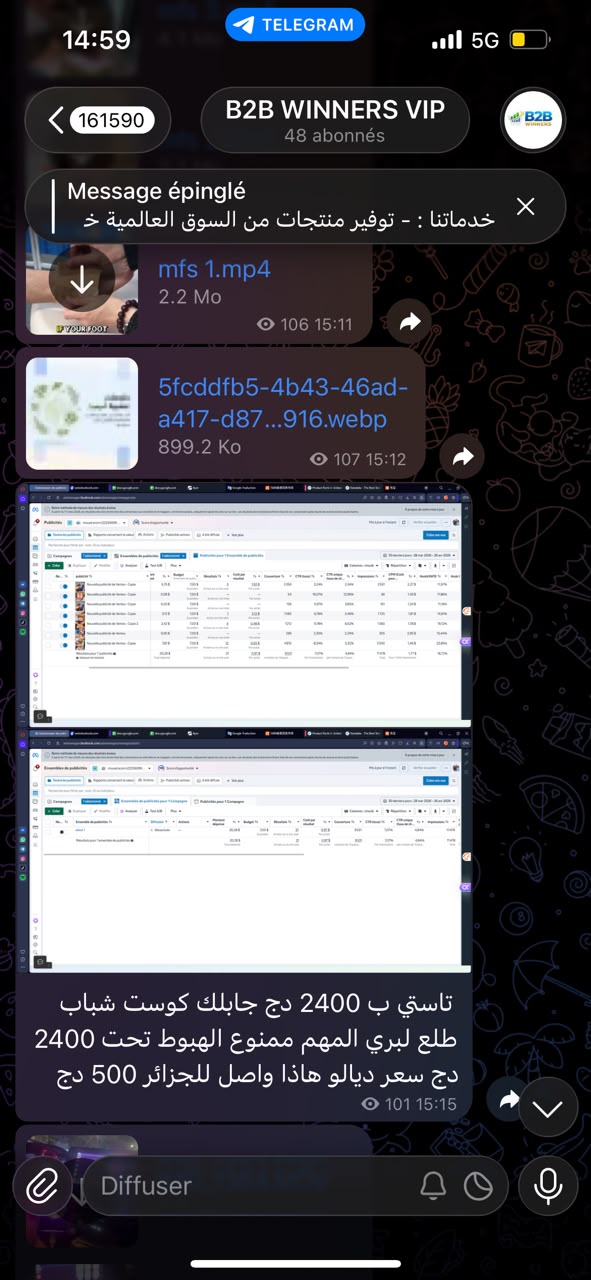591x1280 pixels.
Task: Tap the '2.2 Mo' file size label
Action: pos(190,297)
